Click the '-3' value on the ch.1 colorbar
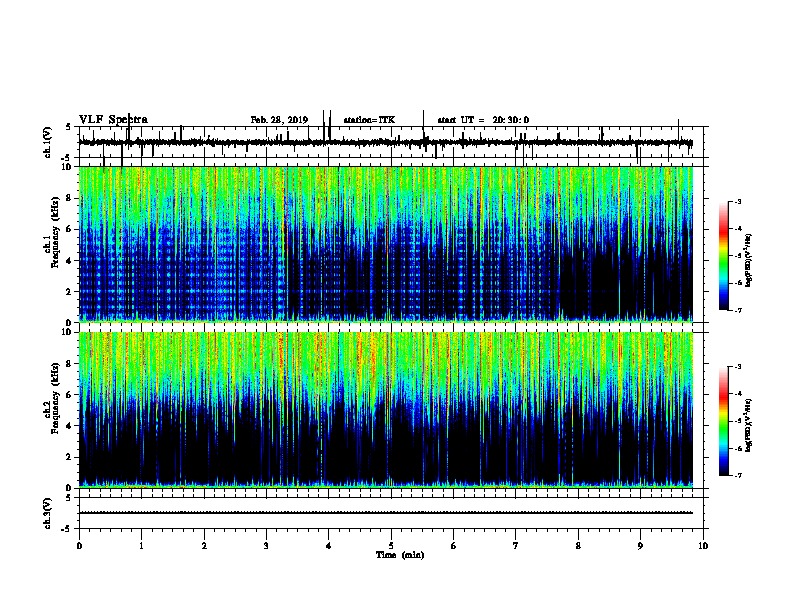This screenshot has width=792, height=612. [737, 201]
